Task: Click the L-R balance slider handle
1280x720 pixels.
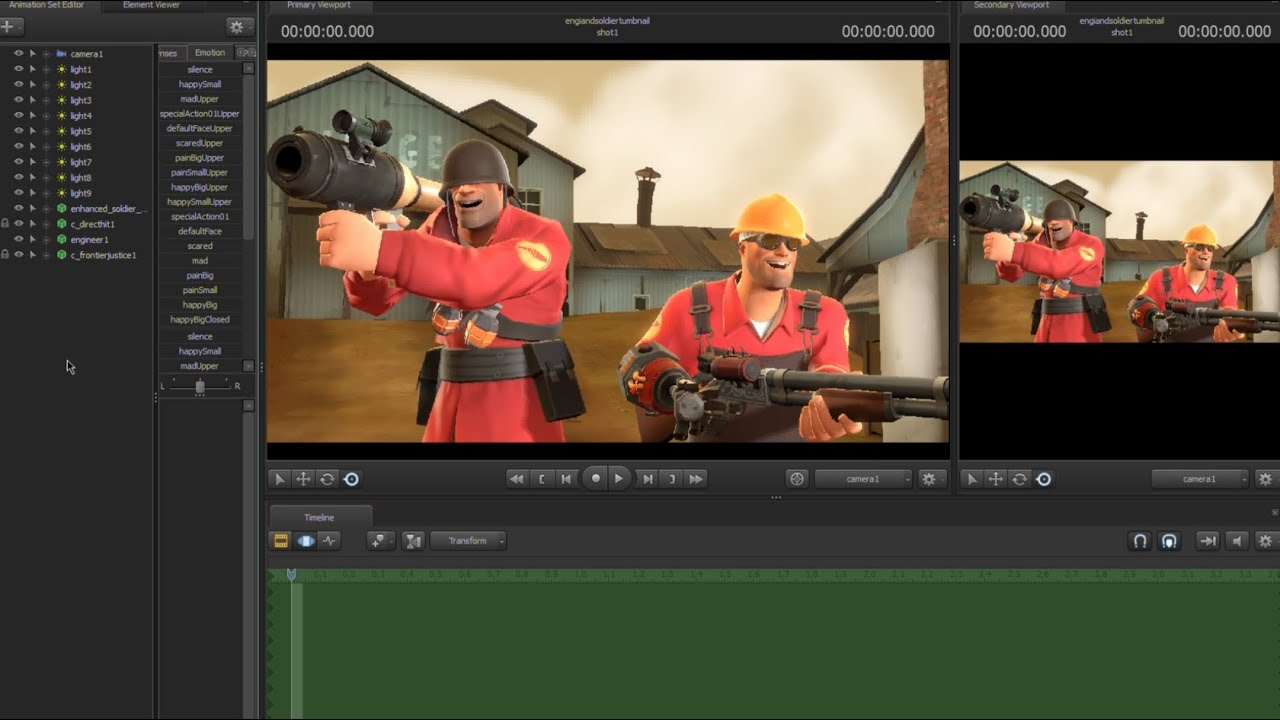Action: tap(200, 386)
